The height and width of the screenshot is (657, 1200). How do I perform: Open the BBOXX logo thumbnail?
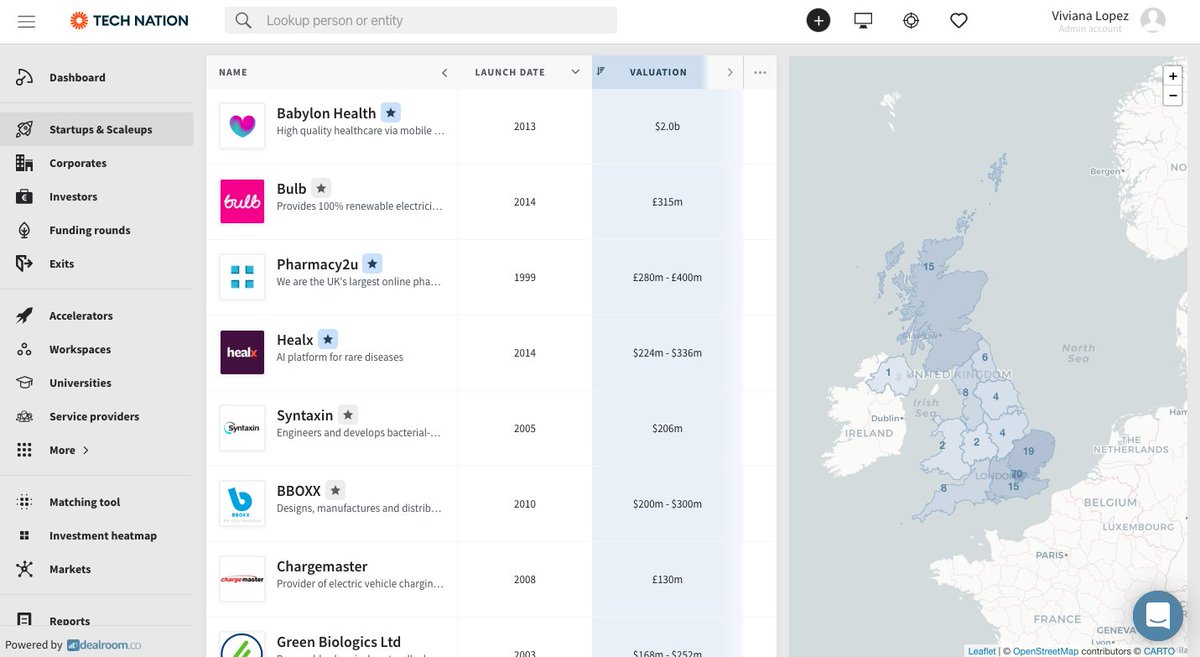[242, 504]
